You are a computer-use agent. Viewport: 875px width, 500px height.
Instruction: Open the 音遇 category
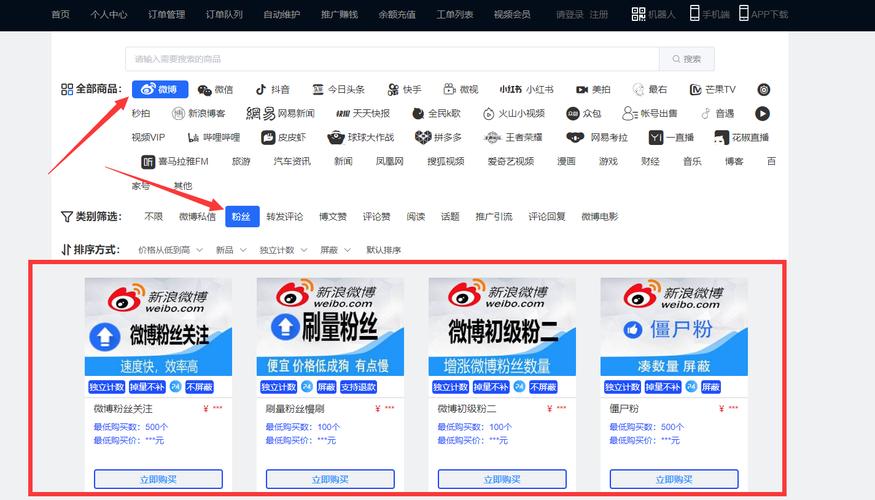718,113
